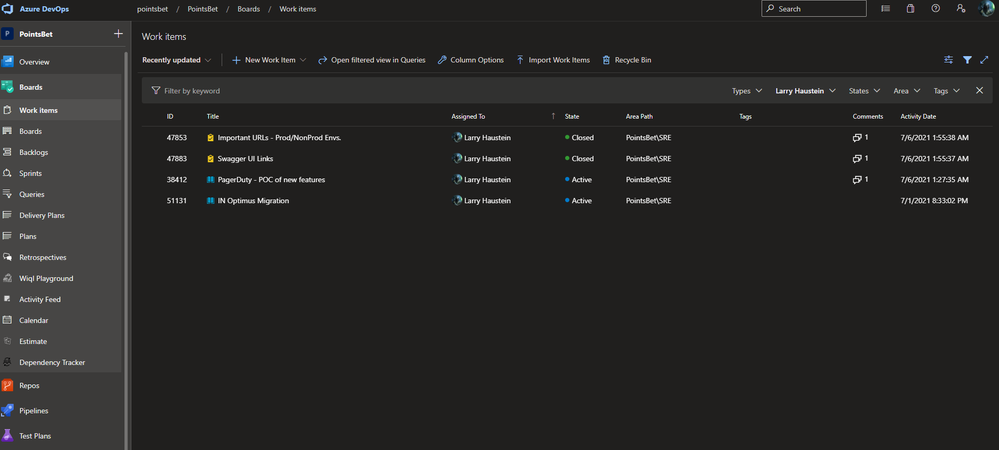Click the PointsBet project breadcrumb
999x450 pixels.
coord(202,9)
